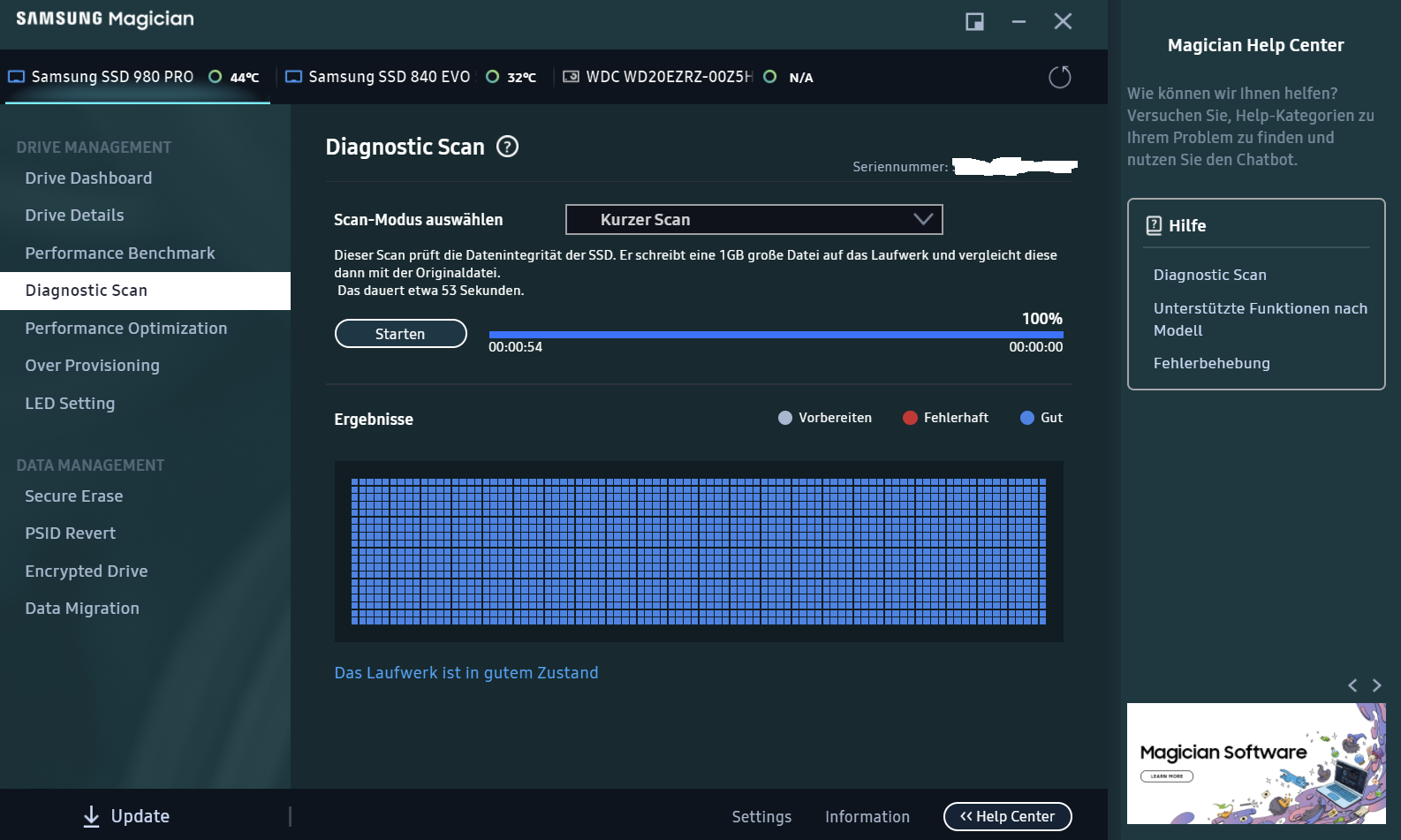Click the scan progress bar
1401x840 pixels.
coord(776,335)
